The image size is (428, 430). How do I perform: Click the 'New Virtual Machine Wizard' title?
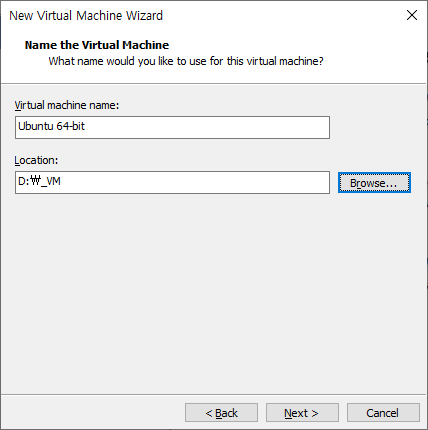point(86,16)
